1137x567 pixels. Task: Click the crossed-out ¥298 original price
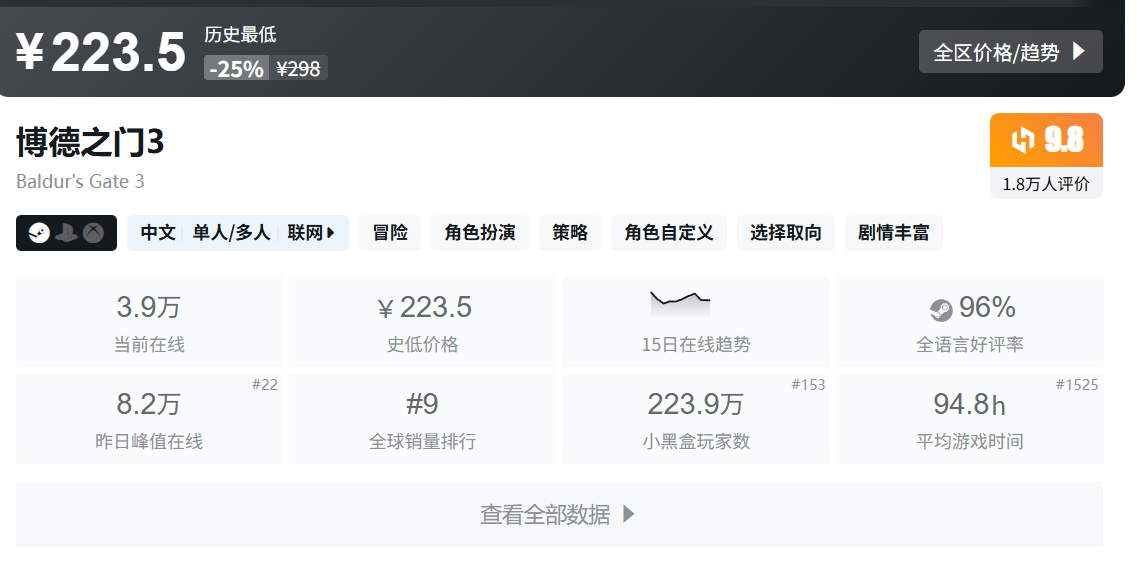(x=298, y=68)
